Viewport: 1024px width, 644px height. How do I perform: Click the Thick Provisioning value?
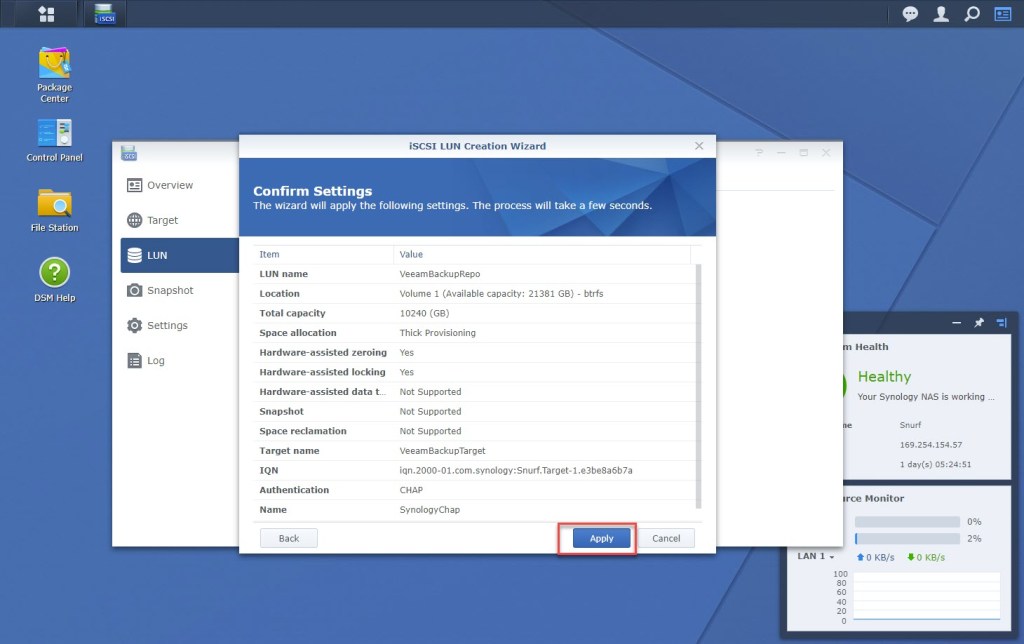[x=438, y=332]
